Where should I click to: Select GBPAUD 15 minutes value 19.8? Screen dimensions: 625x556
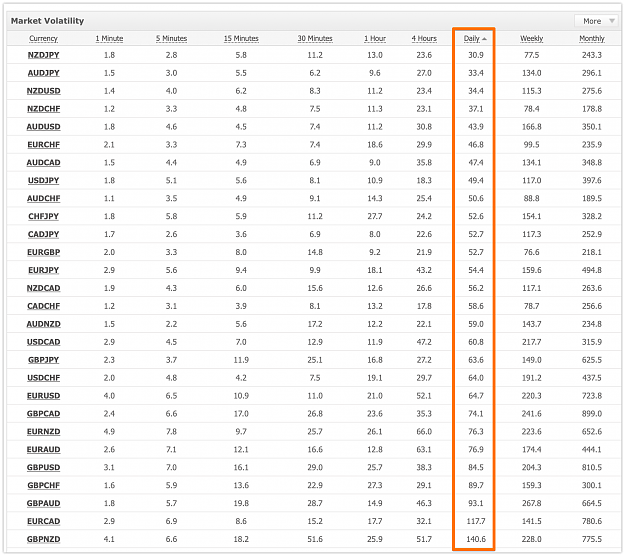[x=241, y=503]
